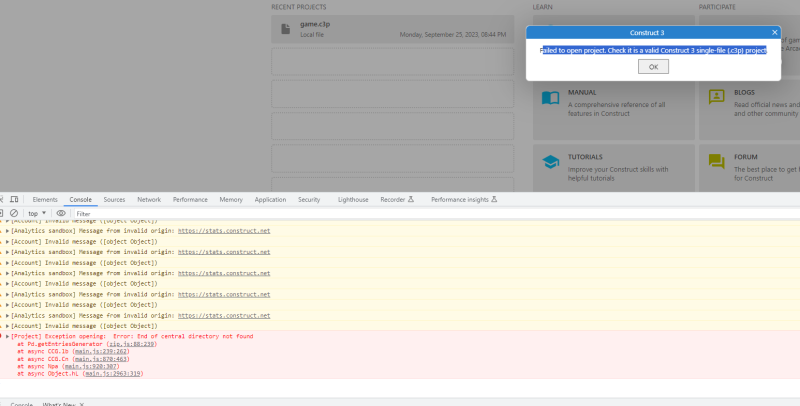Open the main.js:239:262 source link
The width and height of the screenshot is (800, 406).
tap(101, 351)
